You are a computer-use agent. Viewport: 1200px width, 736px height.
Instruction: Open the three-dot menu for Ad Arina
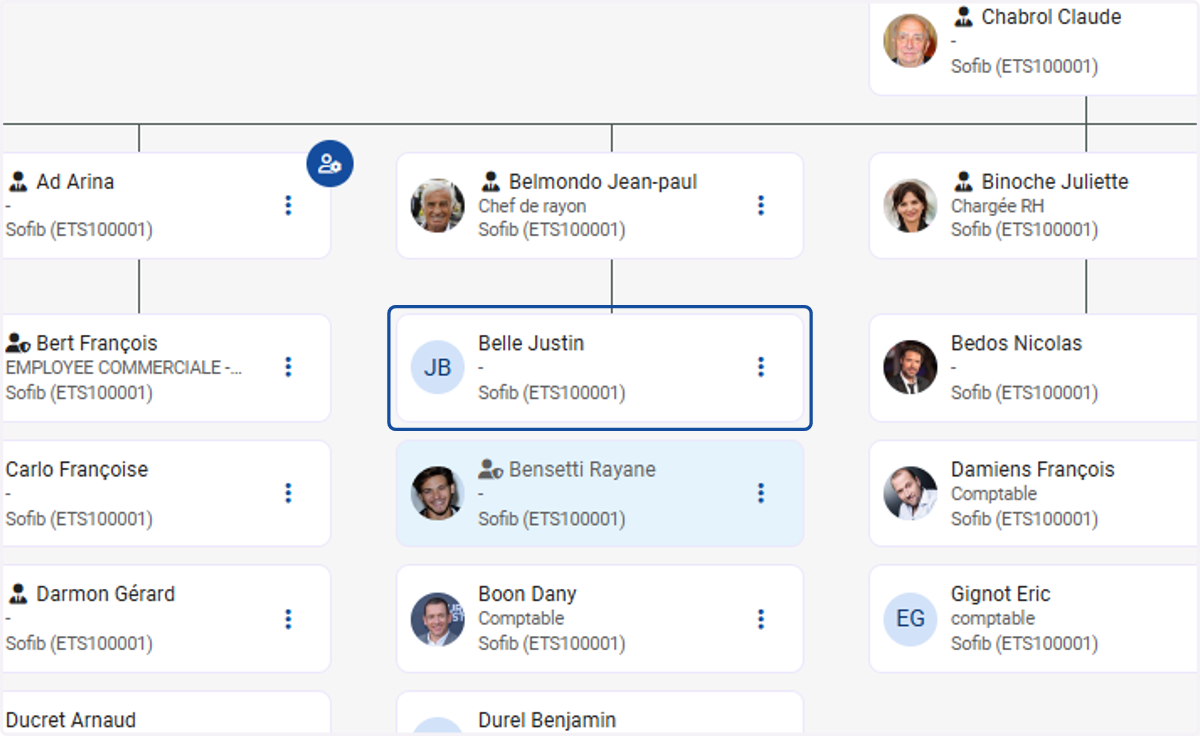point(288,205)
